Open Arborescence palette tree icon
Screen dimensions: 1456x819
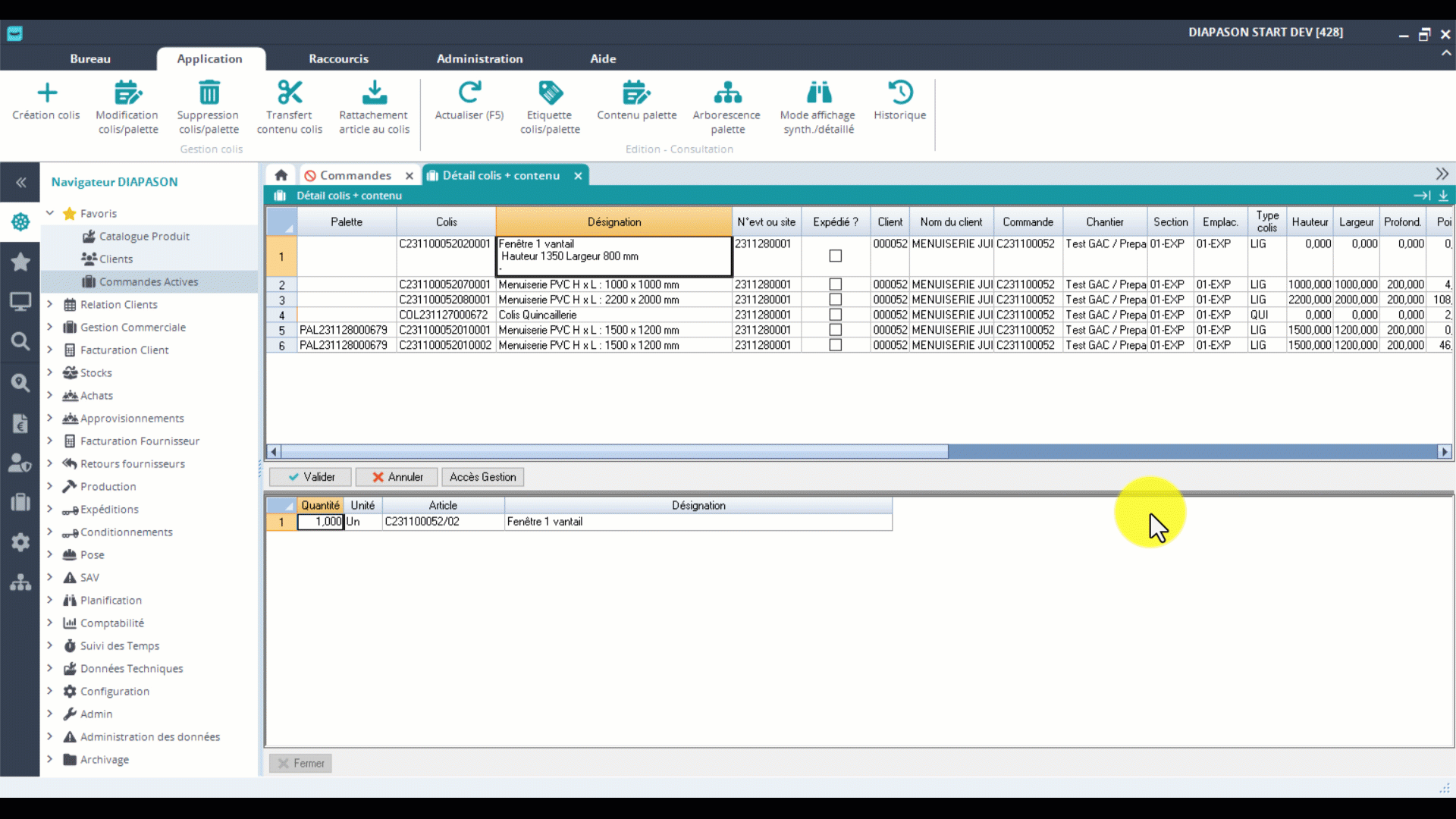point(727,93)
